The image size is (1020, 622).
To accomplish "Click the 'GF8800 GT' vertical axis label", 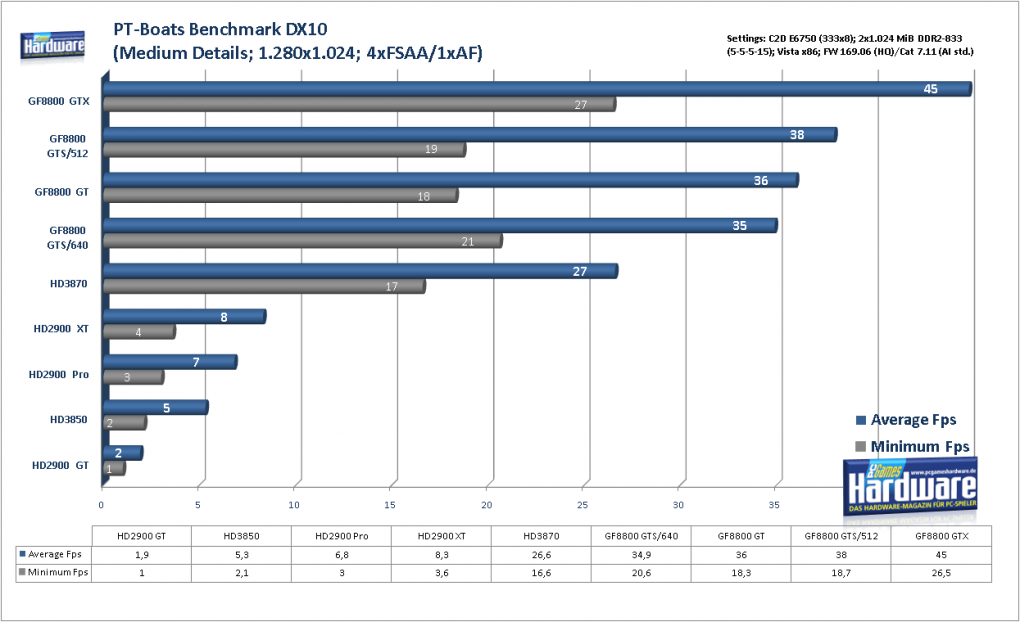I will click(x=62, y=192).
